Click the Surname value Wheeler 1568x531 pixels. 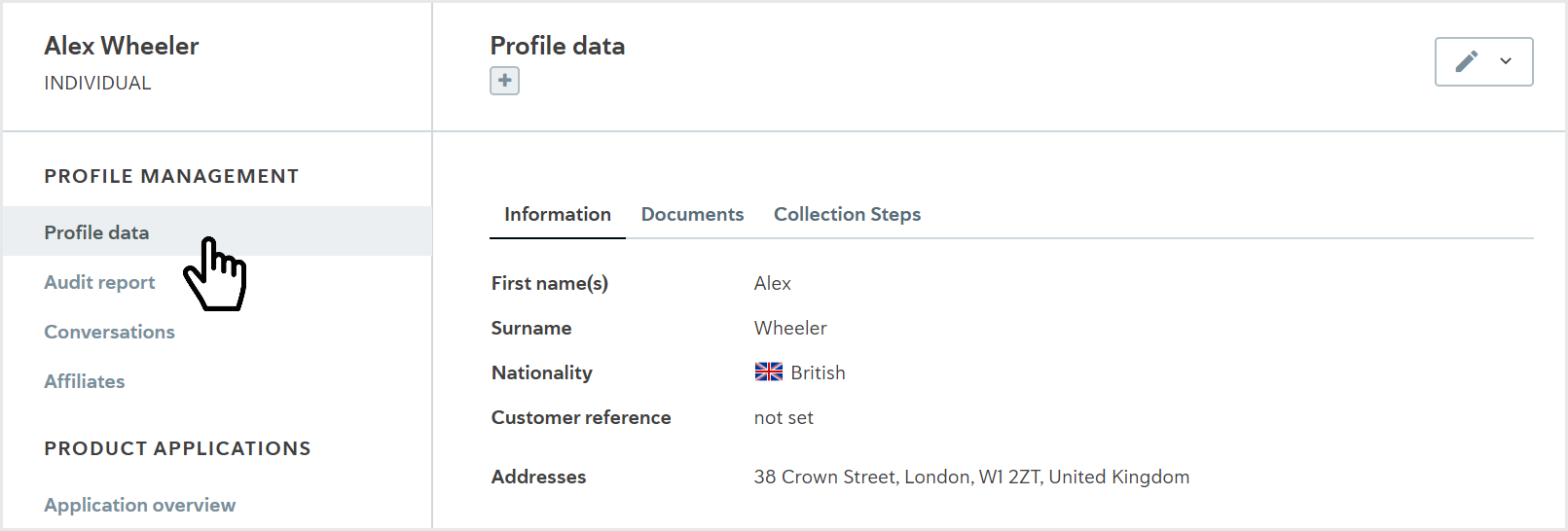point(790,328)
